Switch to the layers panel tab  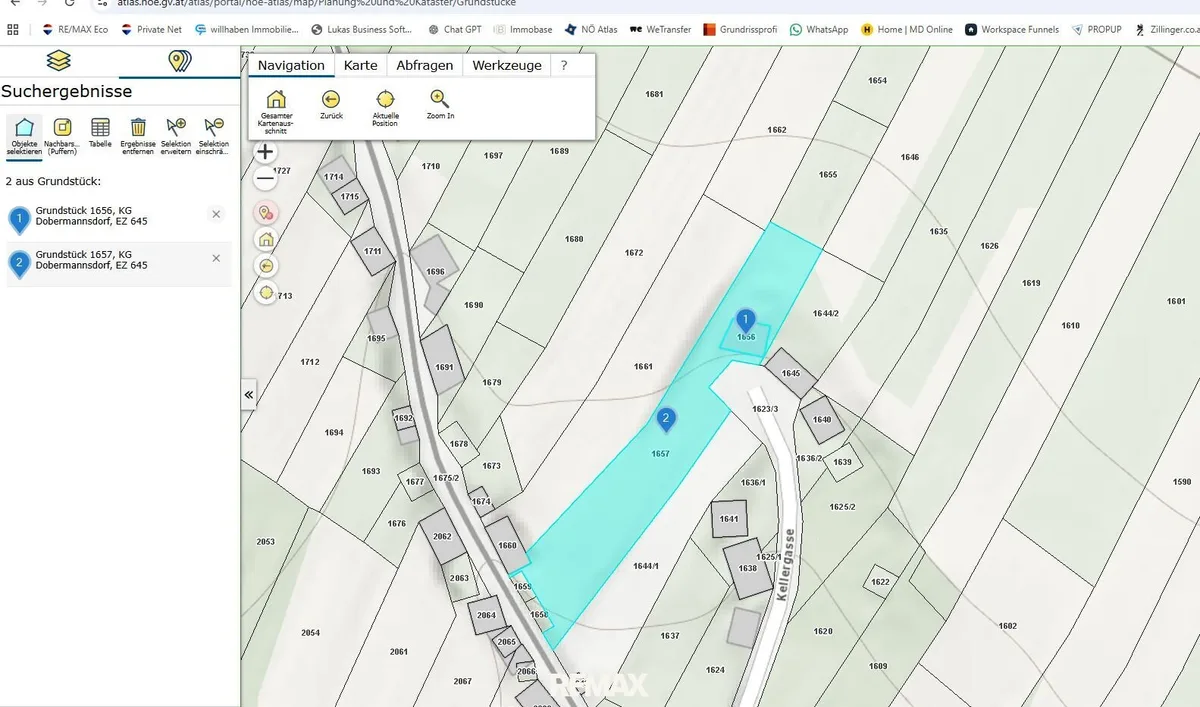tap(59, 61)
